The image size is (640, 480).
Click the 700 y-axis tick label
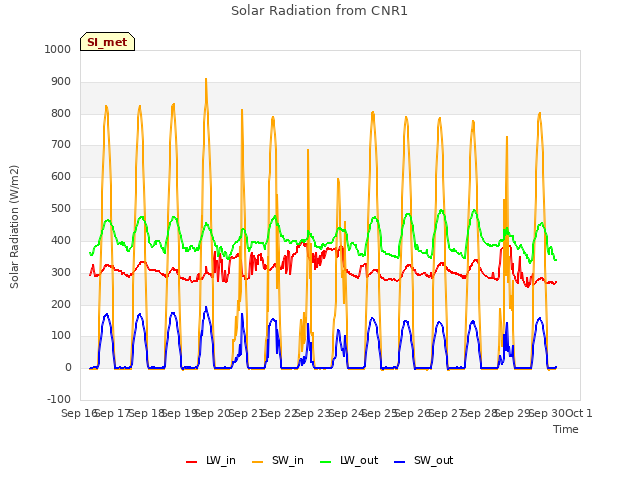(61, 144)
